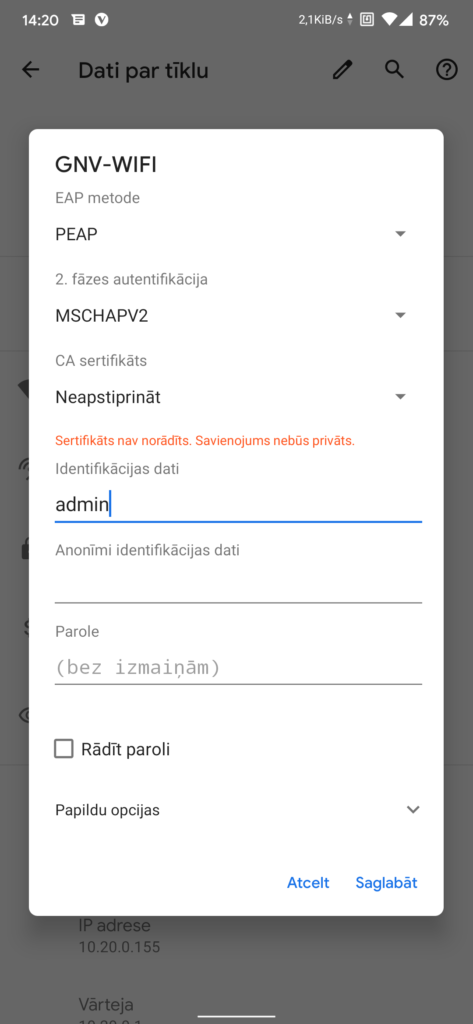473x1024 pixels.
Task: Tap the battery percentage indicator
Action: (x=434, y=20)
